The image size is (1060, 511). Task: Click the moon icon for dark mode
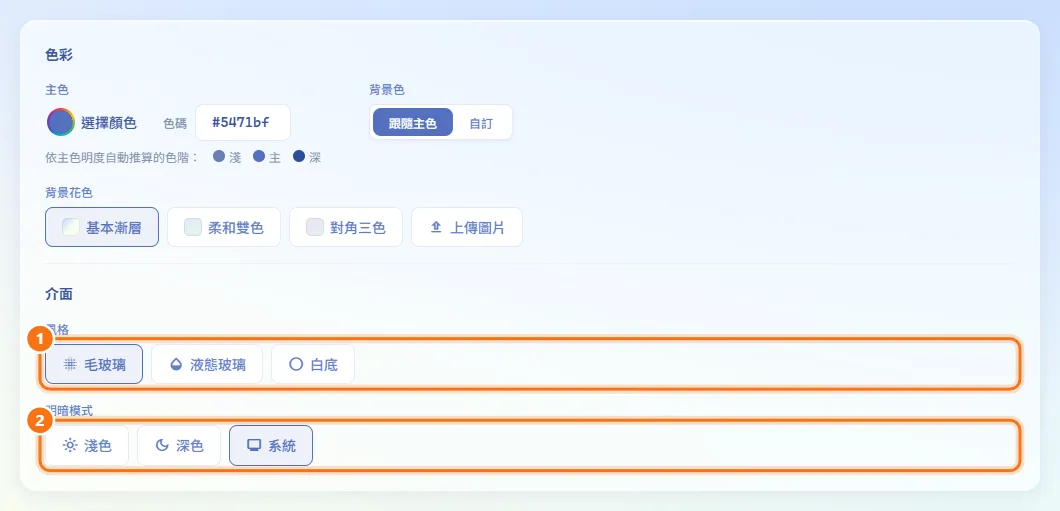click(x=162, y=445)
